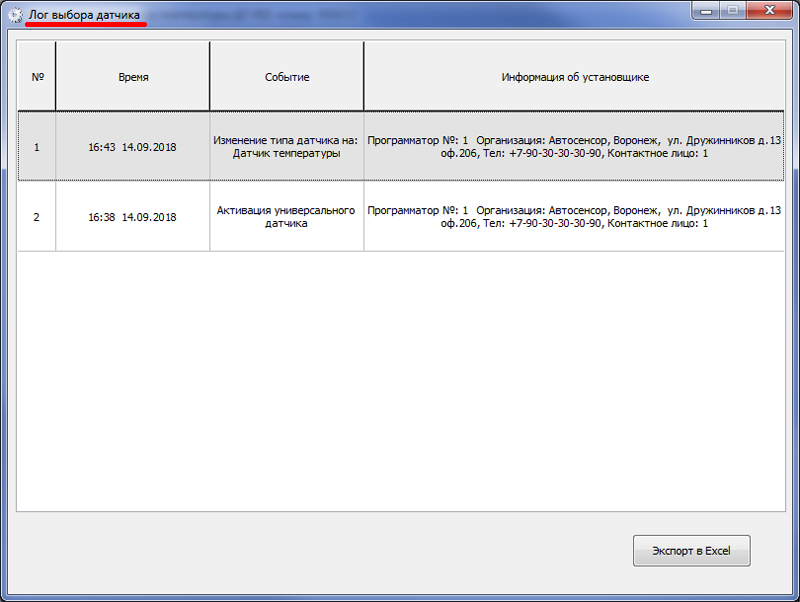Close the Лог выбора датчика window
800x602 pixels.
769,11
